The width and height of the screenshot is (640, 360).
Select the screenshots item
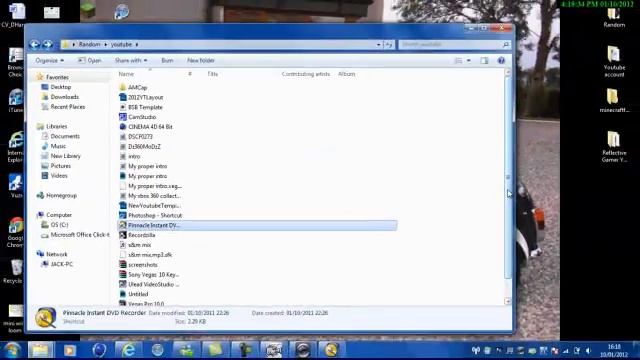pos(142,265)
